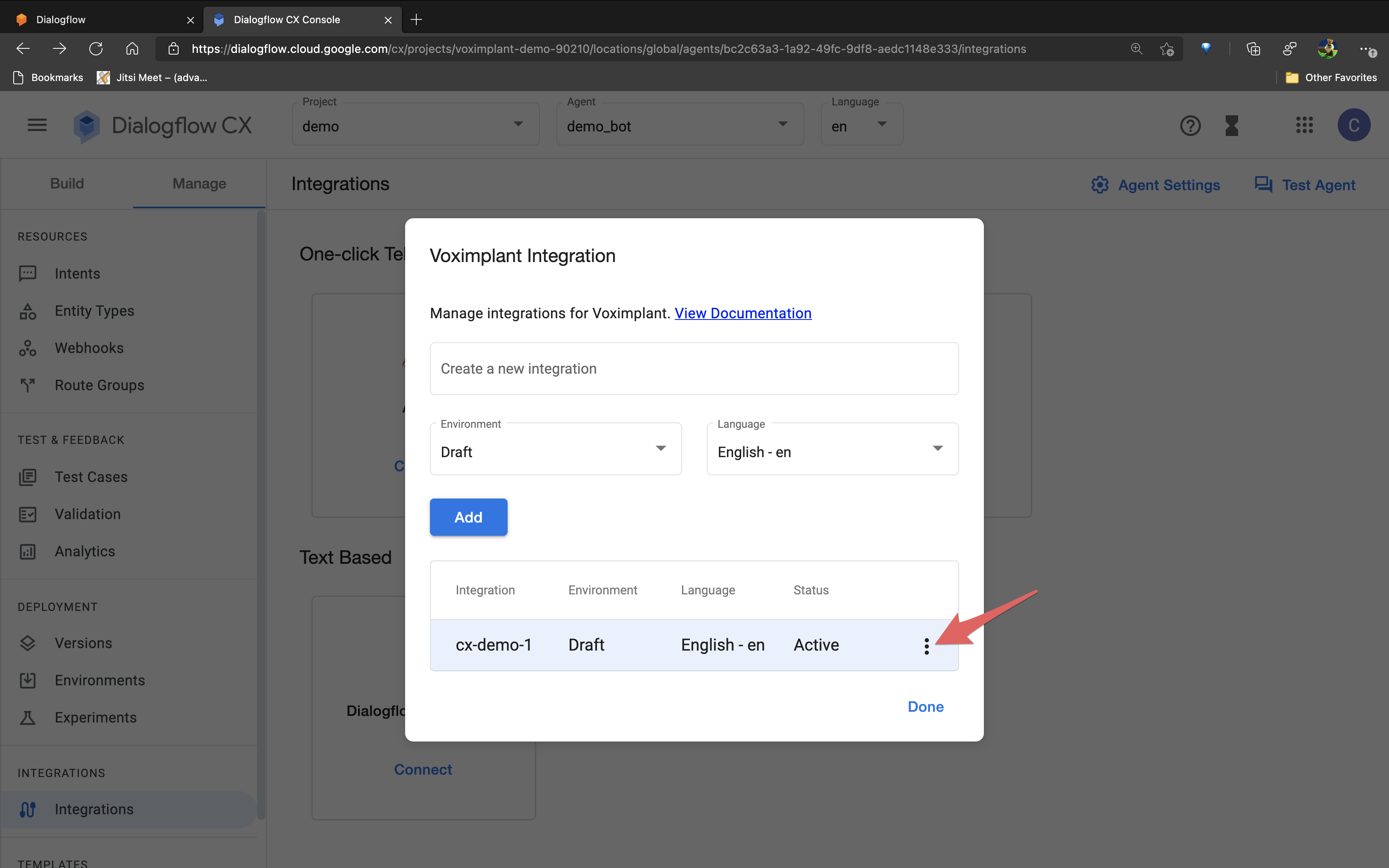The image size is (1389, 868).
Task: Open the Project demo dropdown
Action: 415,124
